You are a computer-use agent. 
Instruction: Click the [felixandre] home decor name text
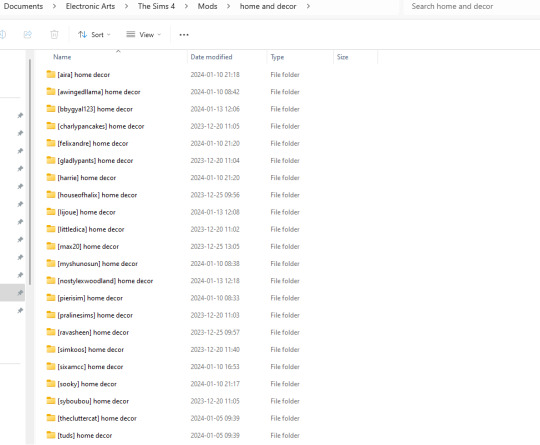click(93, 144)
